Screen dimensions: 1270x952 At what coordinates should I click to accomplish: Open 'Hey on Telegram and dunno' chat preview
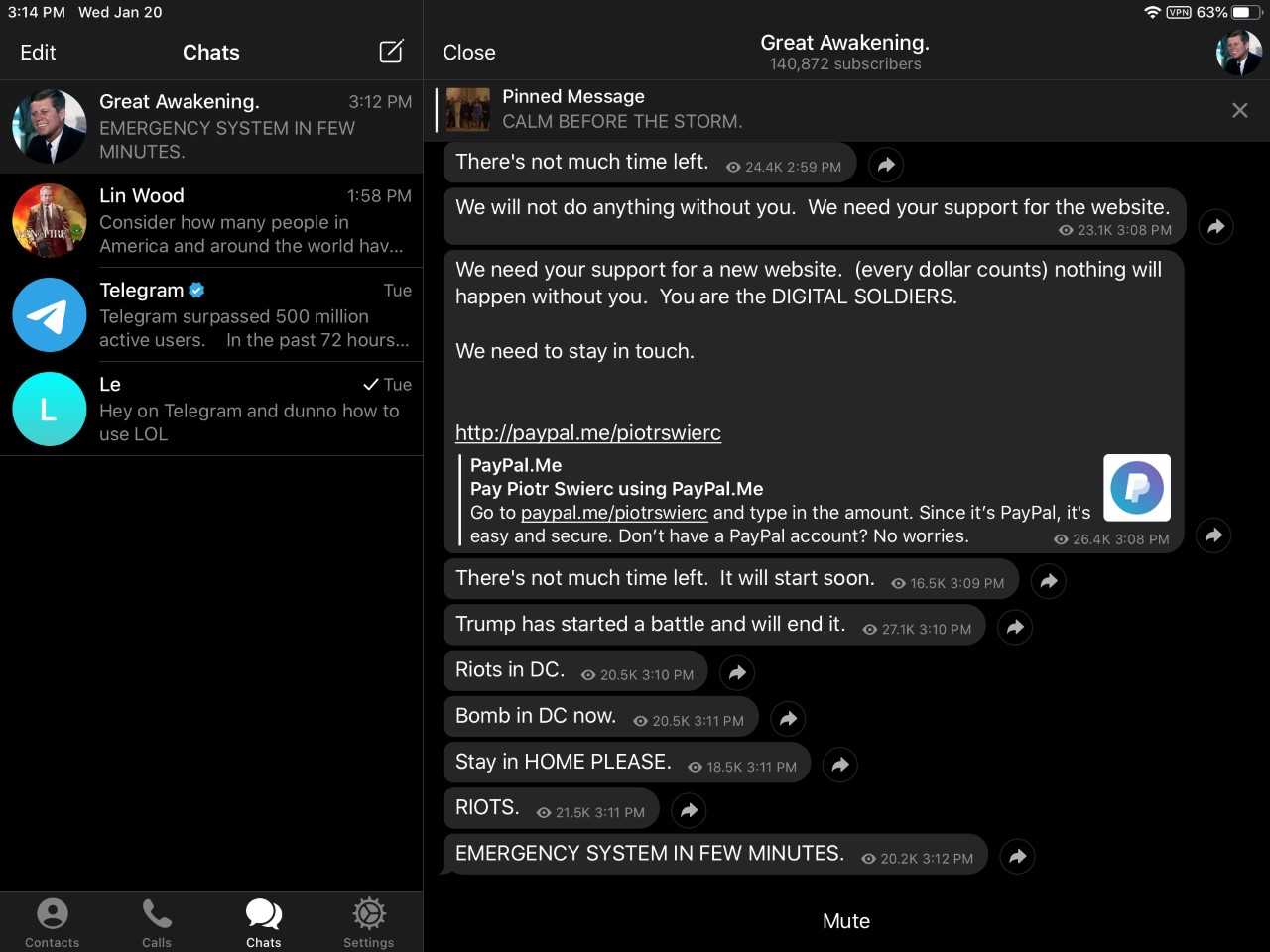(249, 422)
